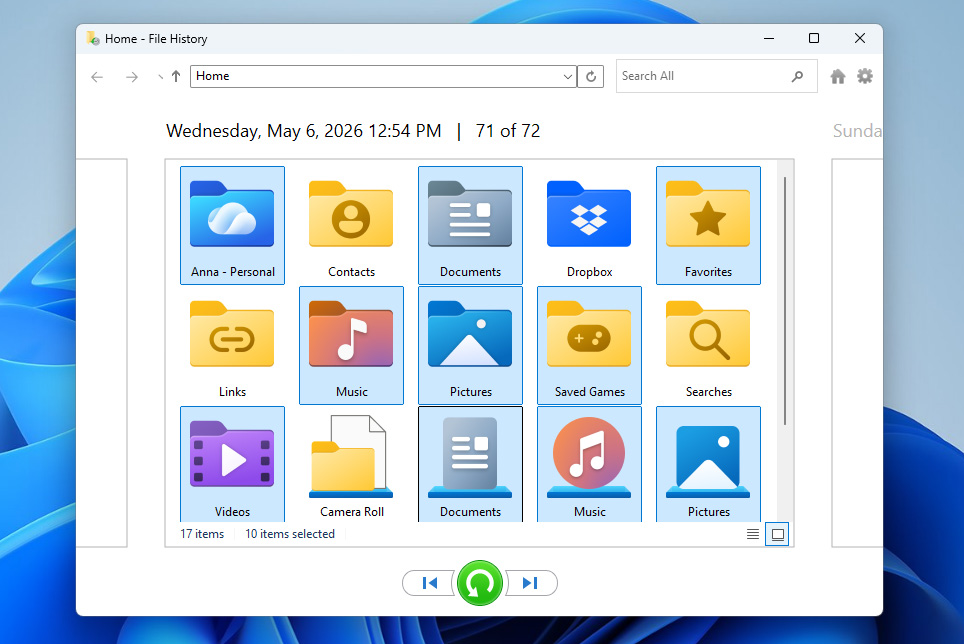This screenshot has width=964, height=644.
Task: Switch to large icons view
Action: [777, 535]
